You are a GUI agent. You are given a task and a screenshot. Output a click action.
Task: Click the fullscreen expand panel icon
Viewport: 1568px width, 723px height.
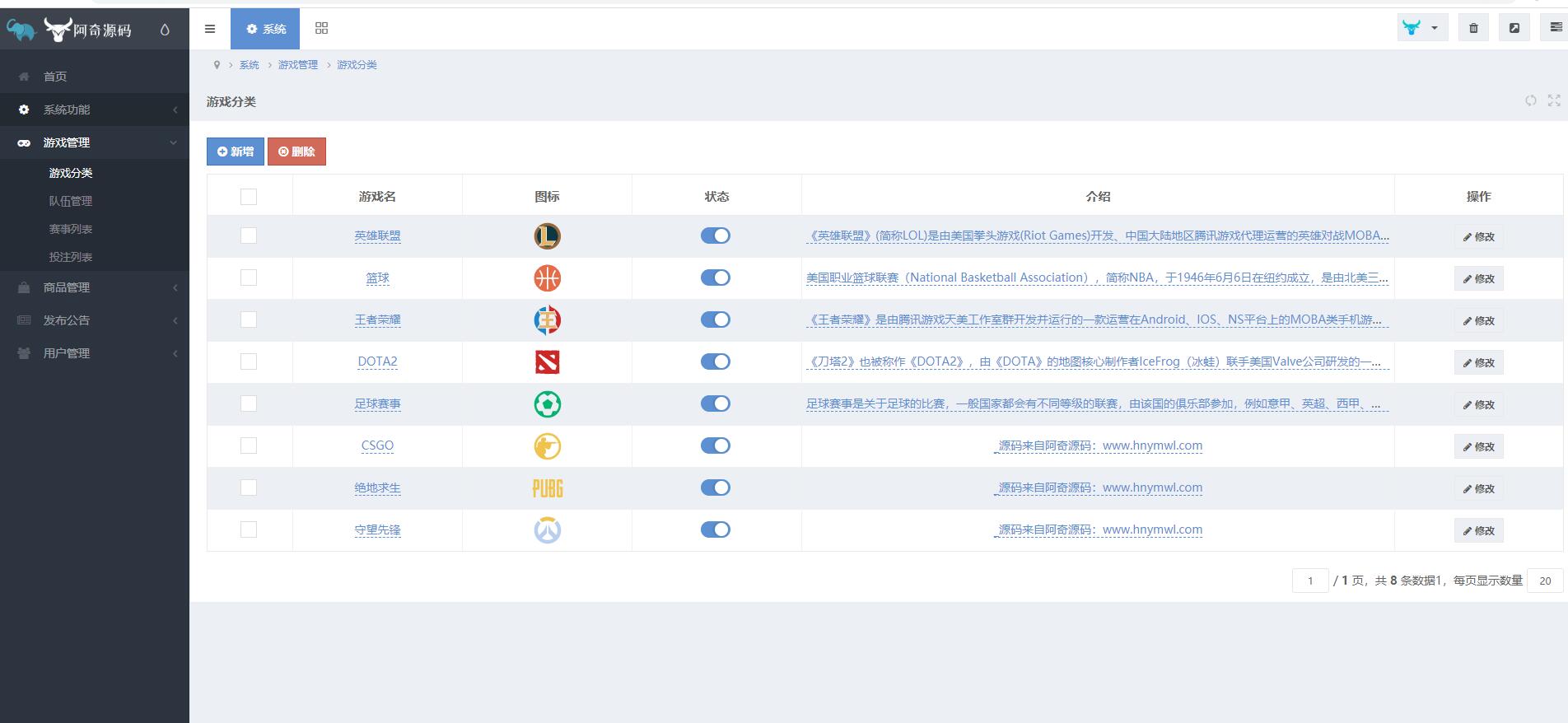tap(1554, 100)
